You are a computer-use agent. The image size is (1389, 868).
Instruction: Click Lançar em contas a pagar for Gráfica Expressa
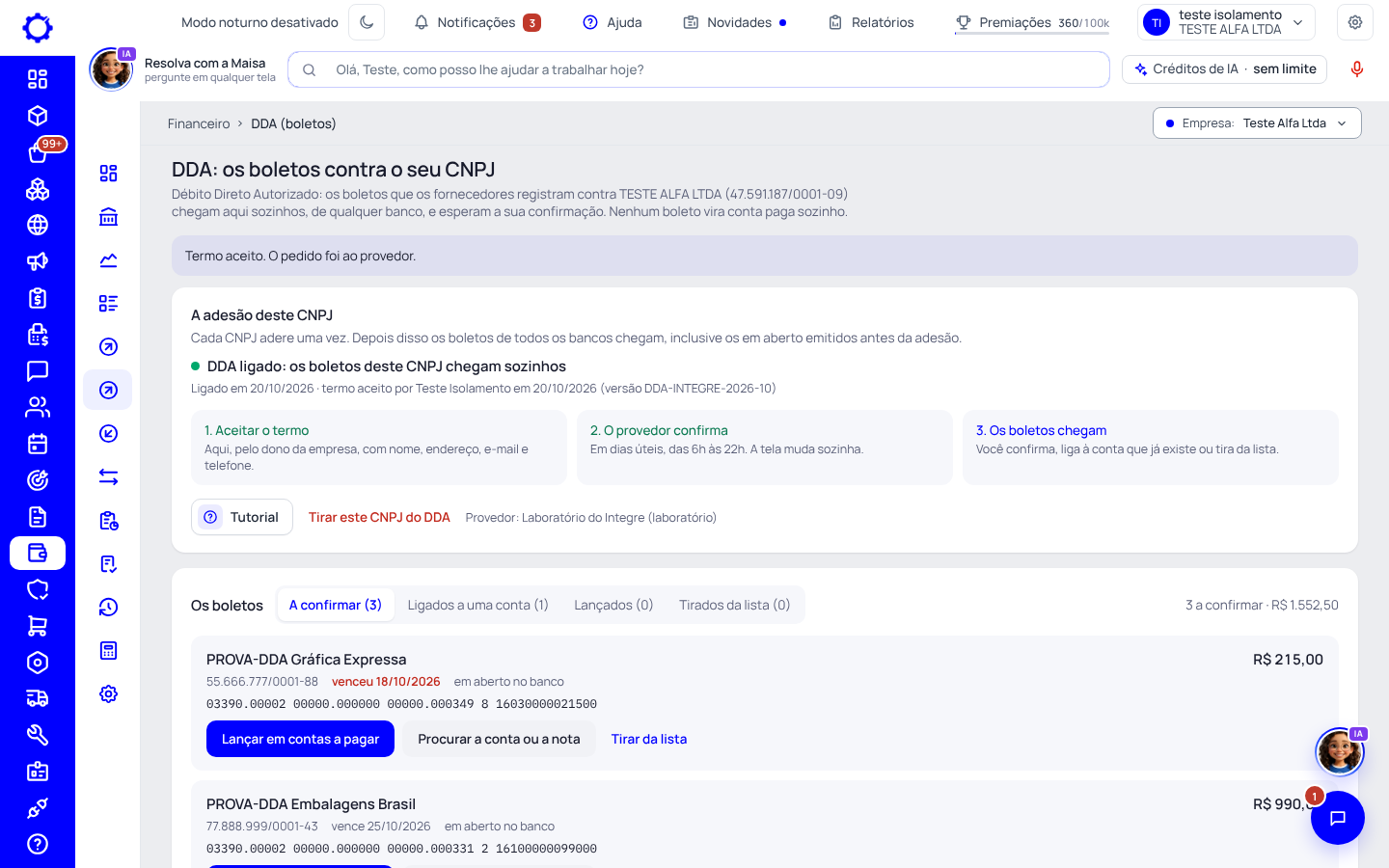[300, 739]
